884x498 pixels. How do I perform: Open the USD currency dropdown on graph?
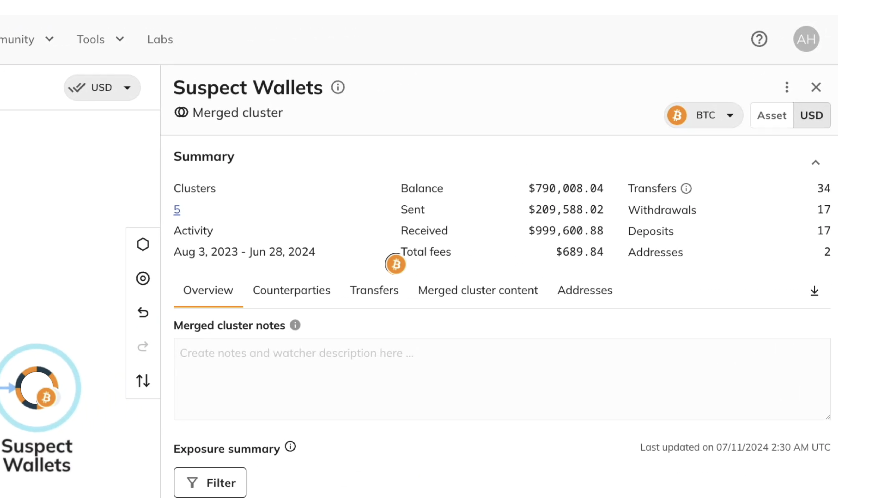coord(102,88)
